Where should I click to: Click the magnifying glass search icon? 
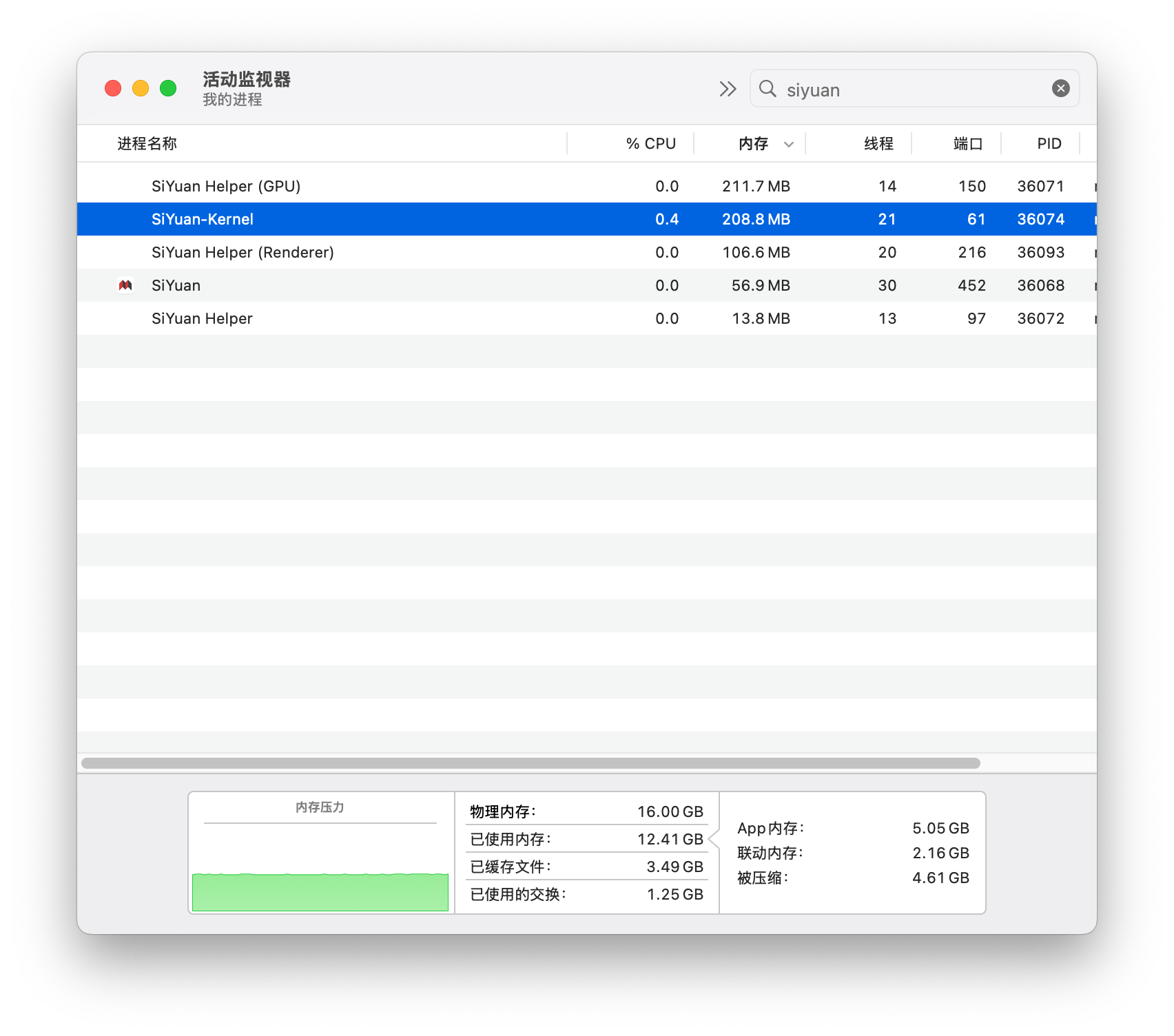[768, 89]
